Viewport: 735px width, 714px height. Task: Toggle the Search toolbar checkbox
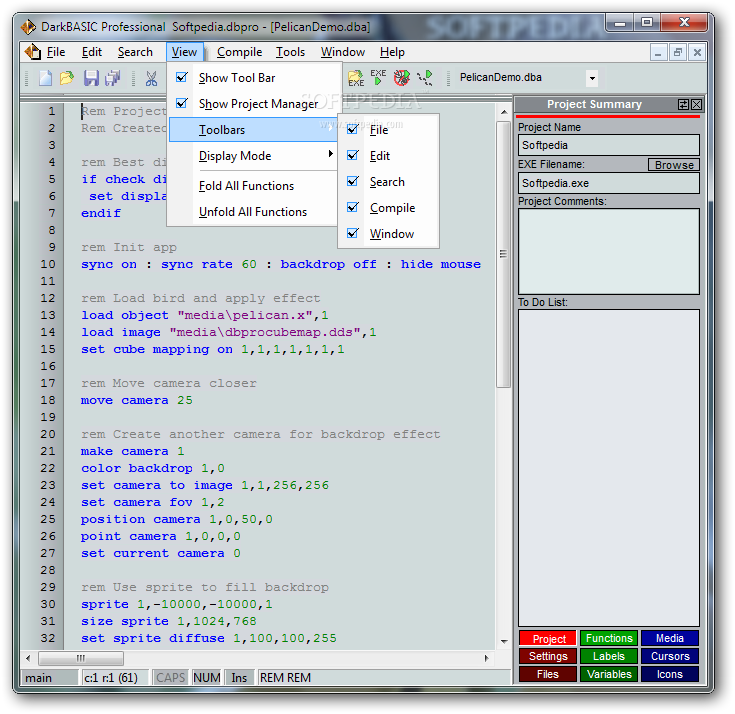(353, 181)
